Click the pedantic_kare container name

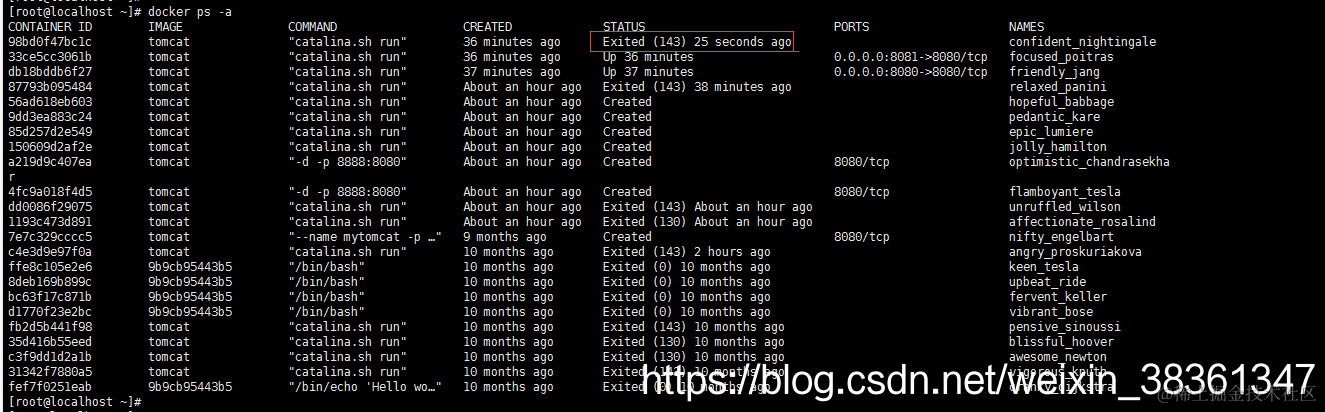(x=1054, y=117)
